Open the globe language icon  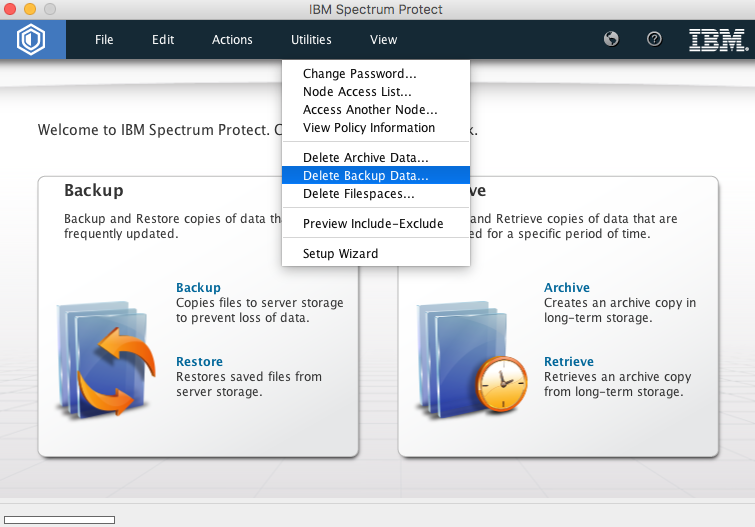pos(611,39)
